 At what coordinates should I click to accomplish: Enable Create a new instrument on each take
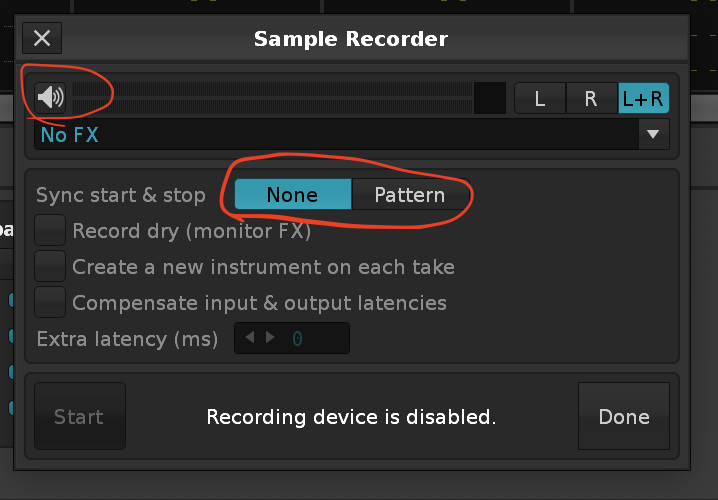click(x=50, y=266)
